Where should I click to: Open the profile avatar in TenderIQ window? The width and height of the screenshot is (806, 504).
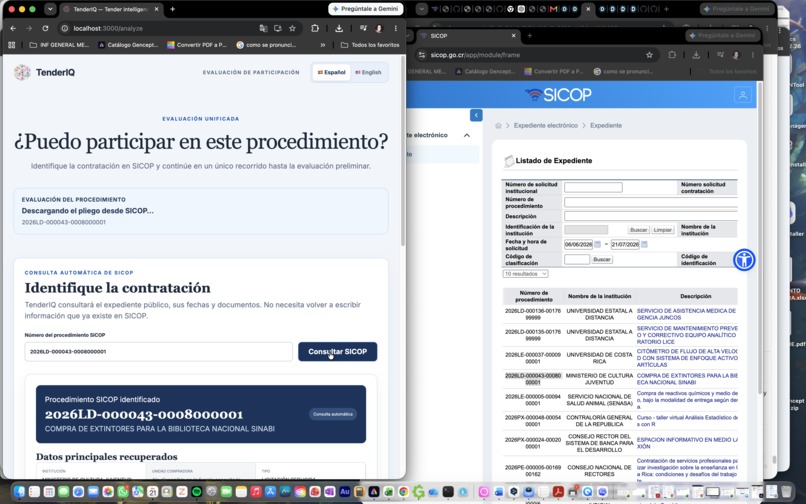[x=379, y=28]
